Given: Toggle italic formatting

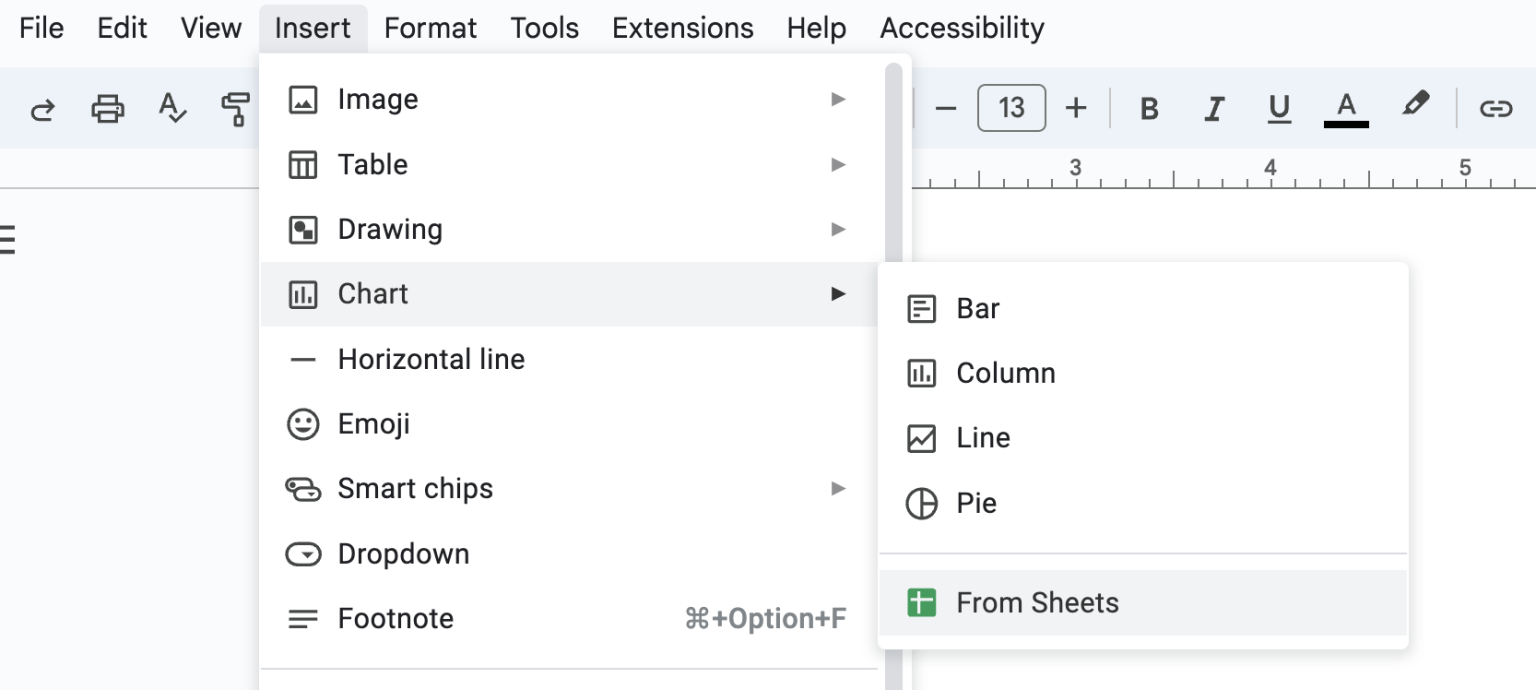Looking at the screenshot, I should 1213,108.
